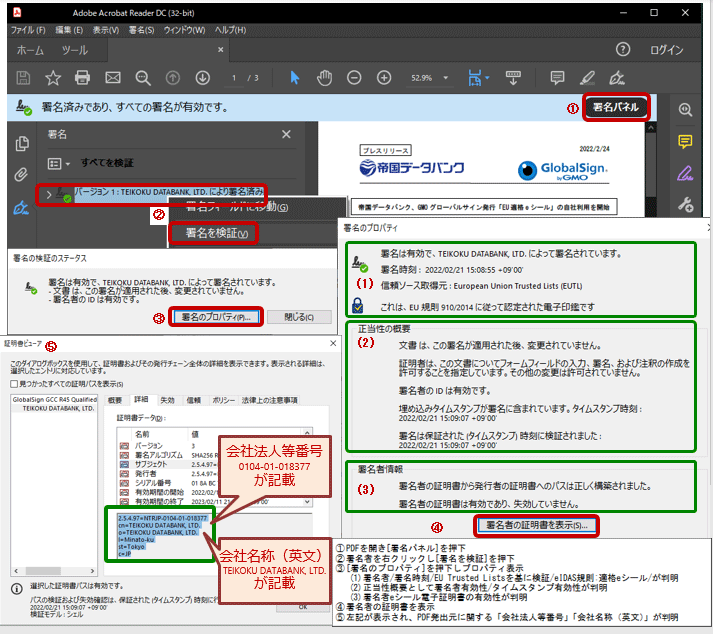Click the 閉じる(C) button

click(x=299, y=317)
